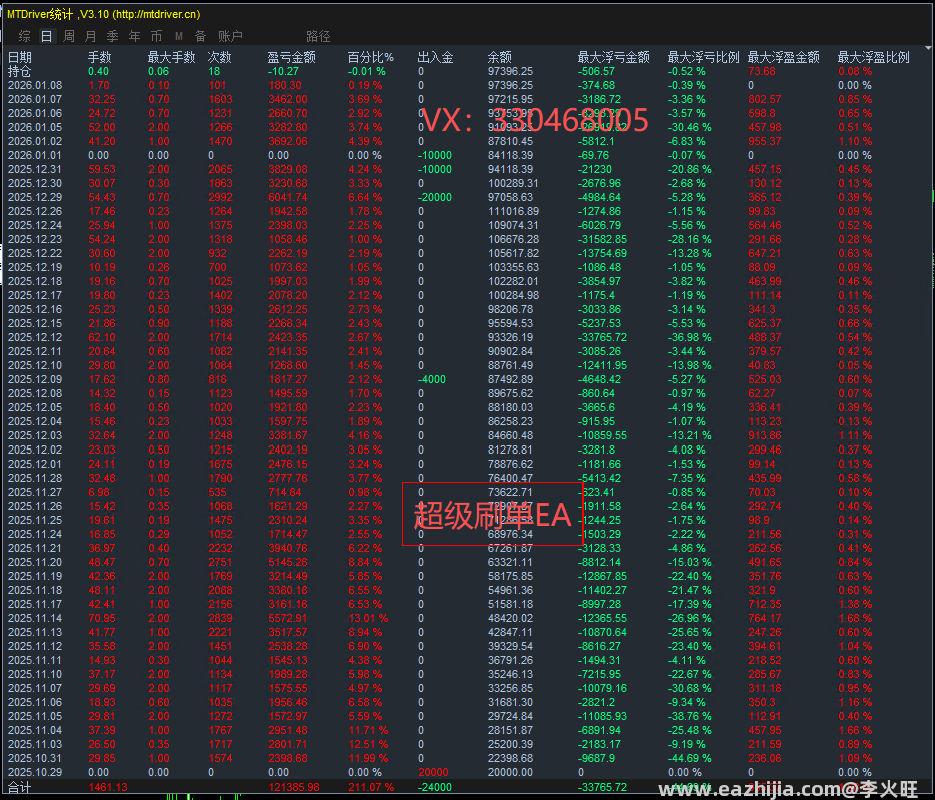Click the 最大浮盈比例 column header
The image size is (935, 800).
[874, 57]
